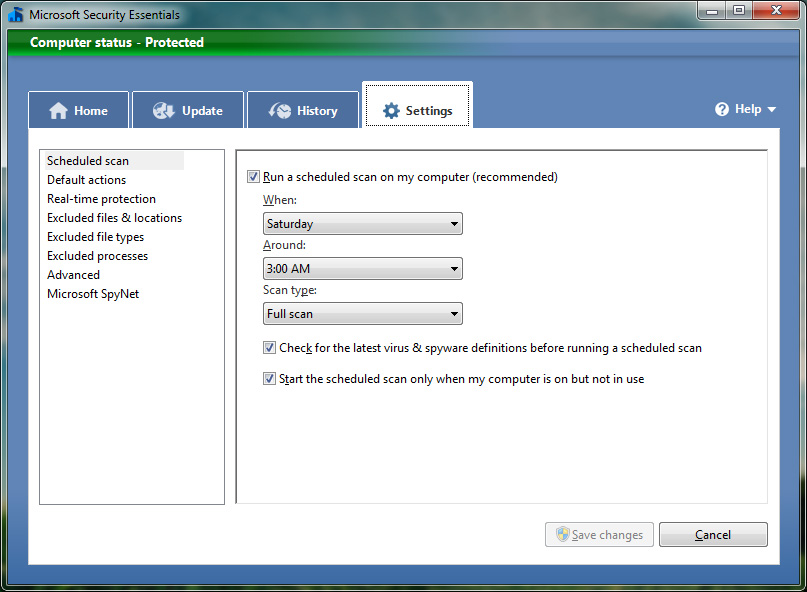The image size is (807, 592).
Task: Toggle Check for latest definitions checkbox
Action: [269, 347]
